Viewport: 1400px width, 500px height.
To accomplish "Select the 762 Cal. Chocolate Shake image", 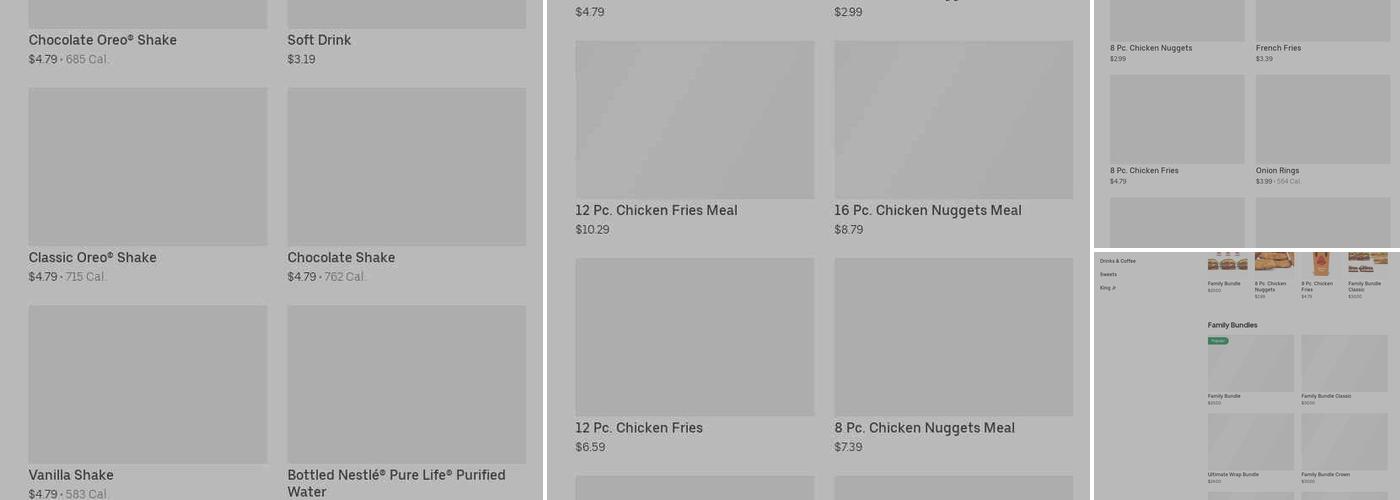I will (406, 166).
